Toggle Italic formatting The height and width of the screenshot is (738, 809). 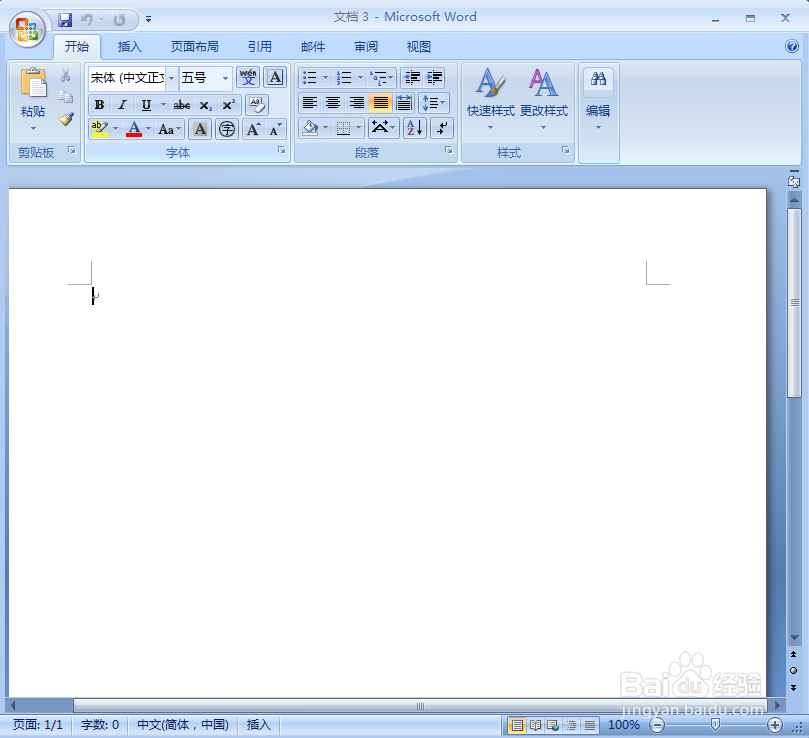point(122,105)
